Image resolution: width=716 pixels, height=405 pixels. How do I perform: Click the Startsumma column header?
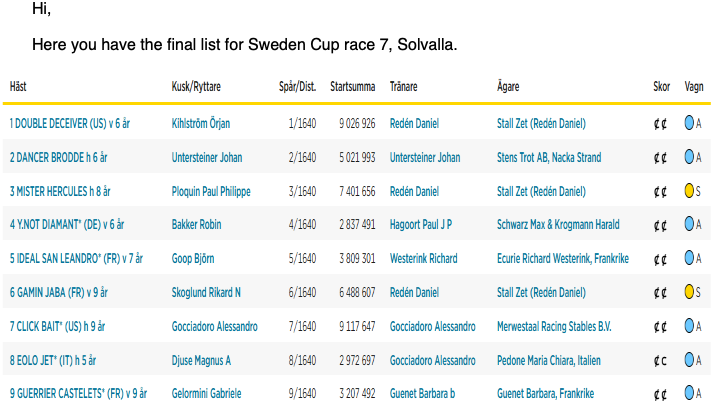[353, 87]
